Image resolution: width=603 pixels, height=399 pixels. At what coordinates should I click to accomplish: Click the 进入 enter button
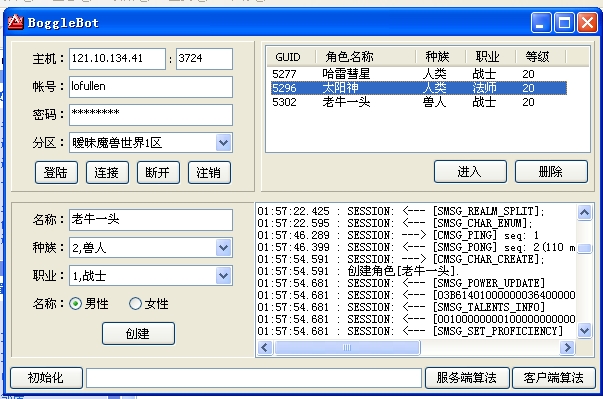click(470, 171)
